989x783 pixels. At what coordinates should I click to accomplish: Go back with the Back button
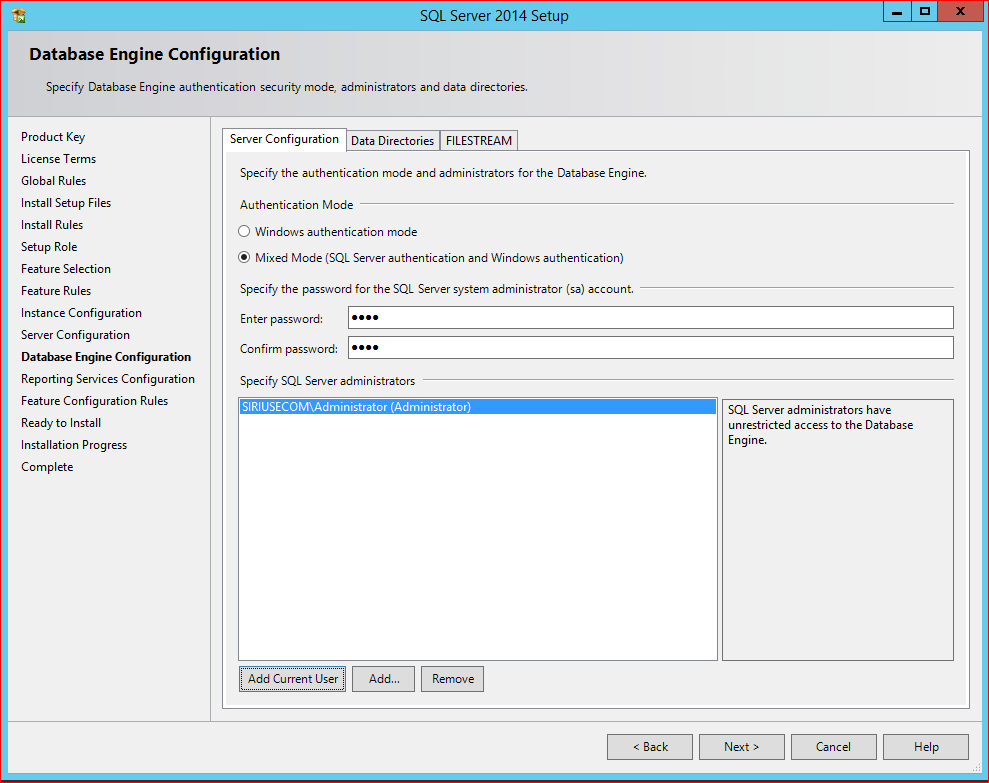649,747
